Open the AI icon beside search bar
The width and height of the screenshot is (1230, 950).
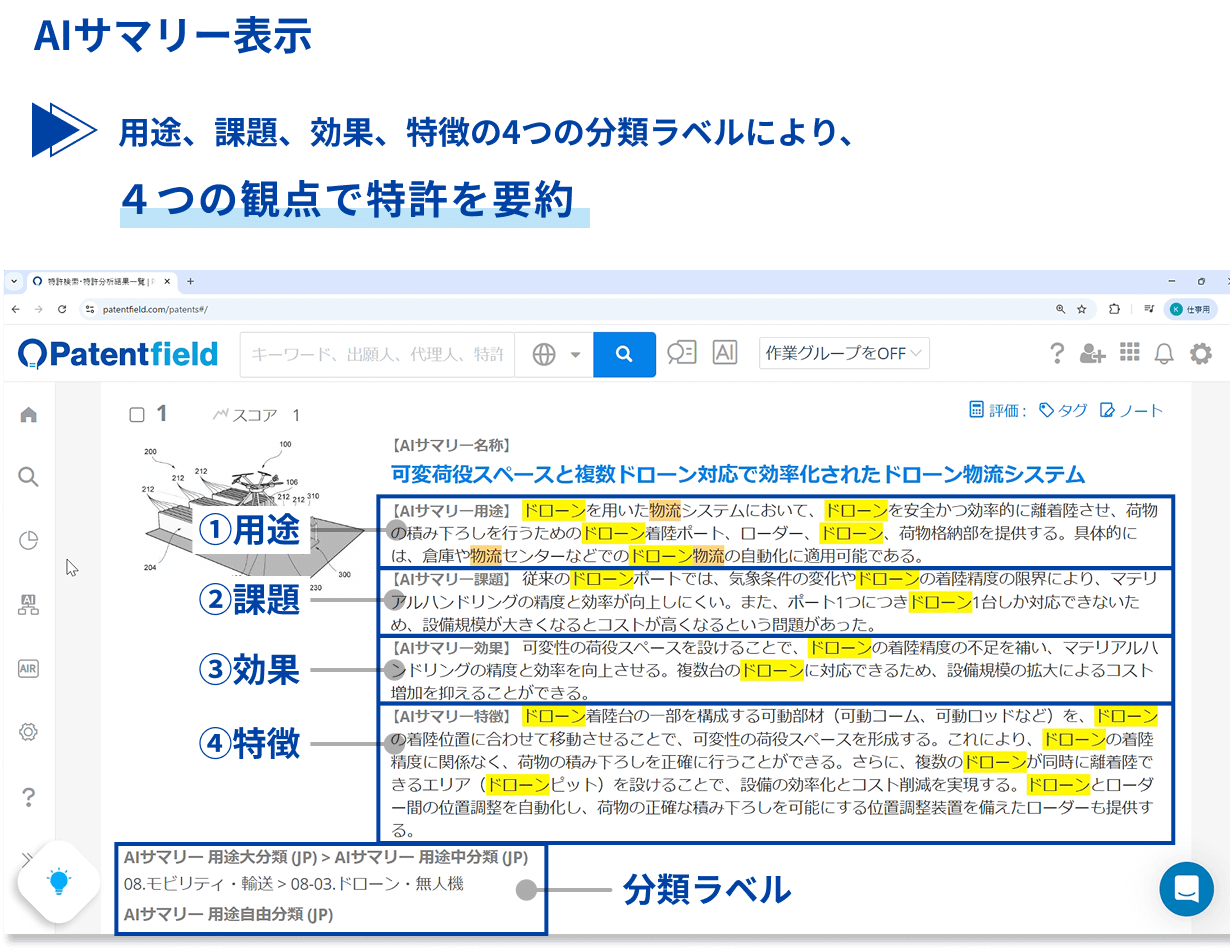pos(724,353)
